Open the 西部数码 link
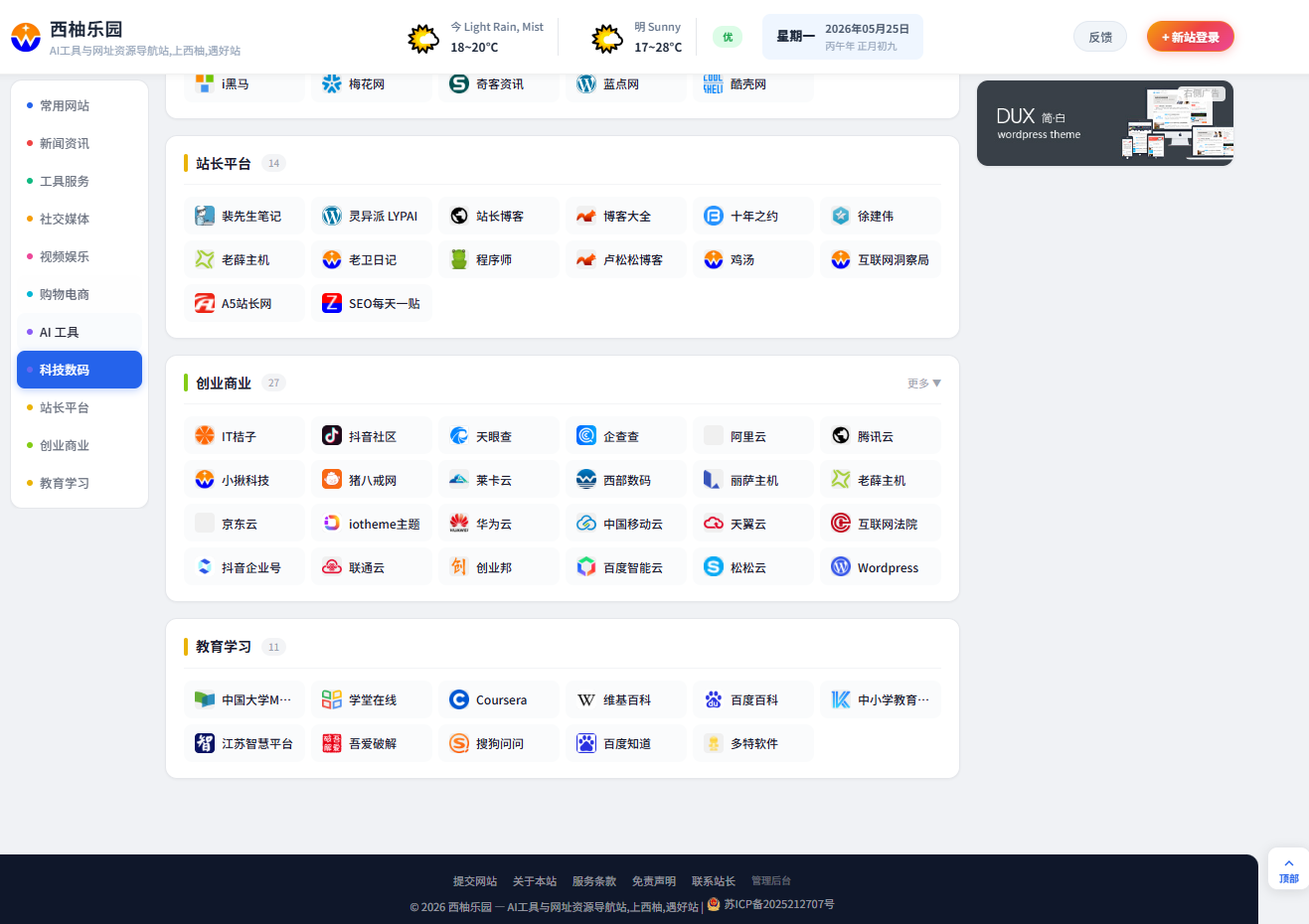The width and height of the screenshot is (1309, 924). (627, 480)
